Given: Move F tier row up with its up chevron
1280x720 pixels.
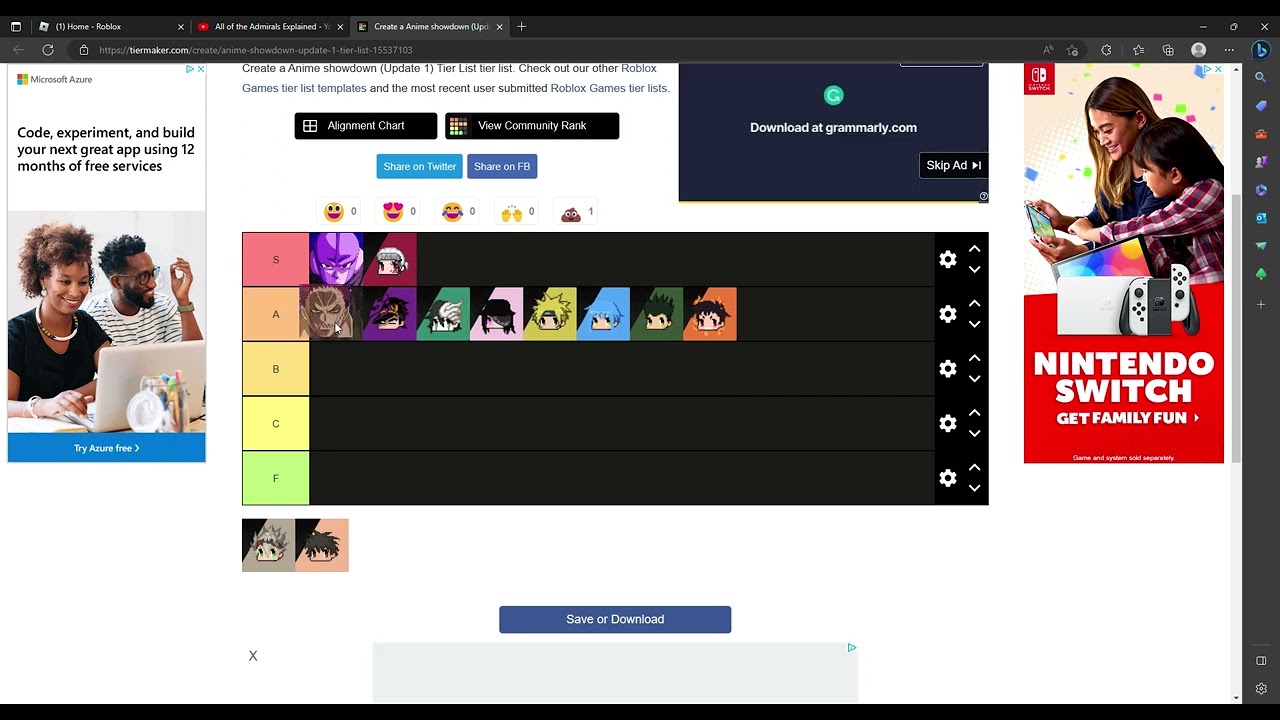Looking at the screenshot, I should coord(974,467).
